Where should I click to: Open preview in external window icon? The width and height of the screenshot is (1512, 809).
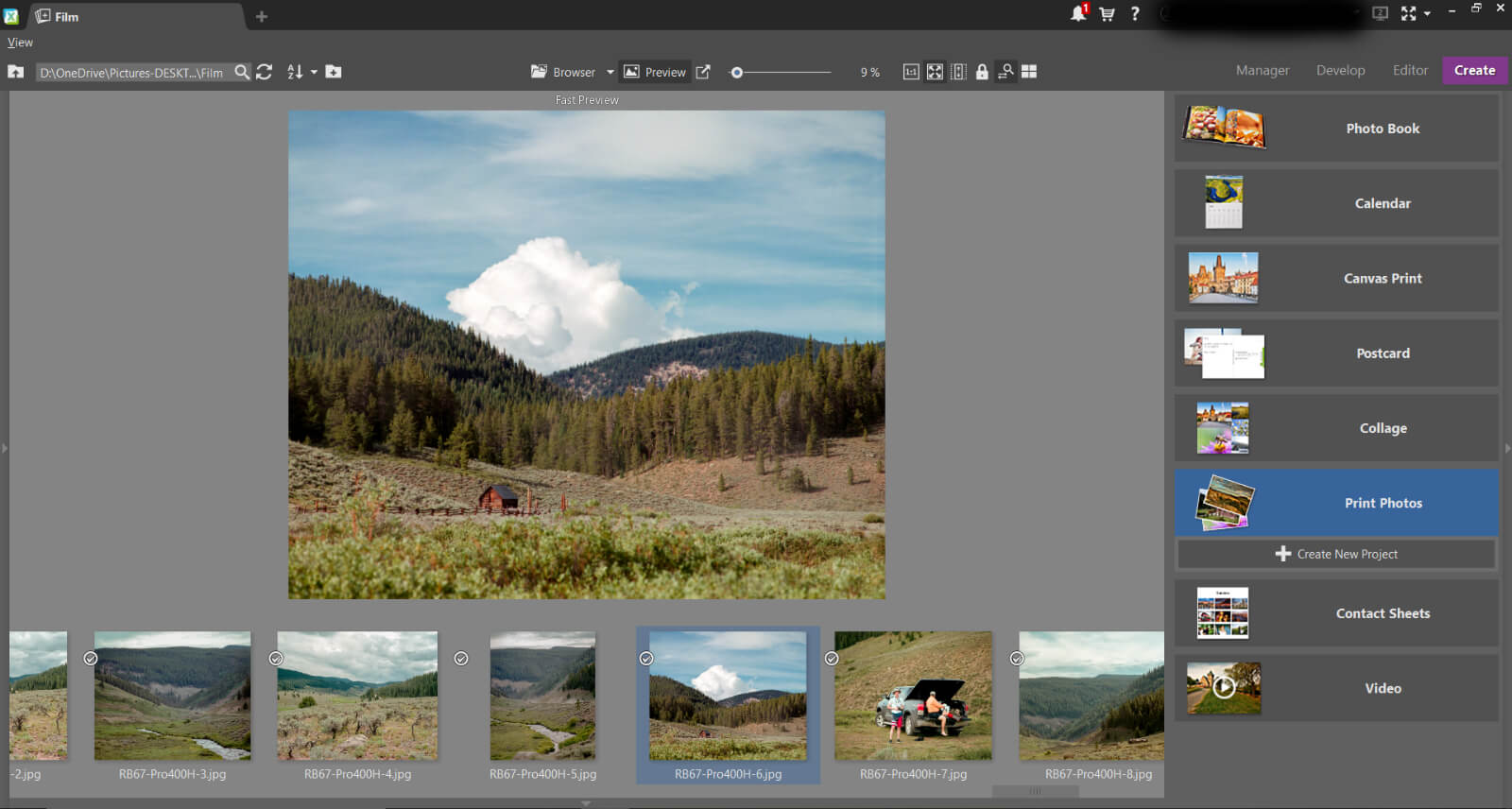click(x=703, y=72)
